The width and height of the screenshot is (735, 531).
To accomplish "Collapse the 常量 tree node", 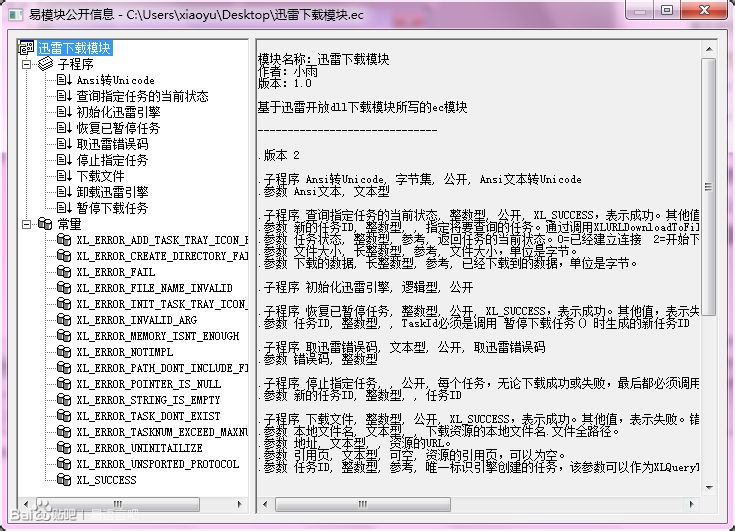I will pyautogui.click(x=27, y=224).
